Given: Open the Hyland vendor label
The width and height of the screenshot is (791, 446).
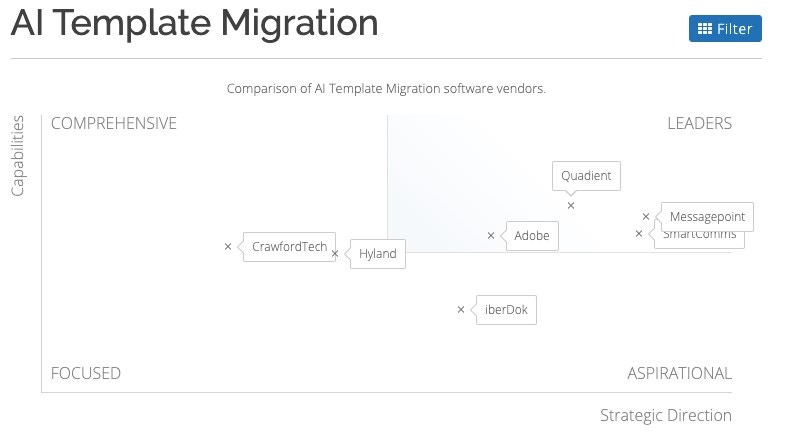Looking at the screenshot, I should [377, 254].
